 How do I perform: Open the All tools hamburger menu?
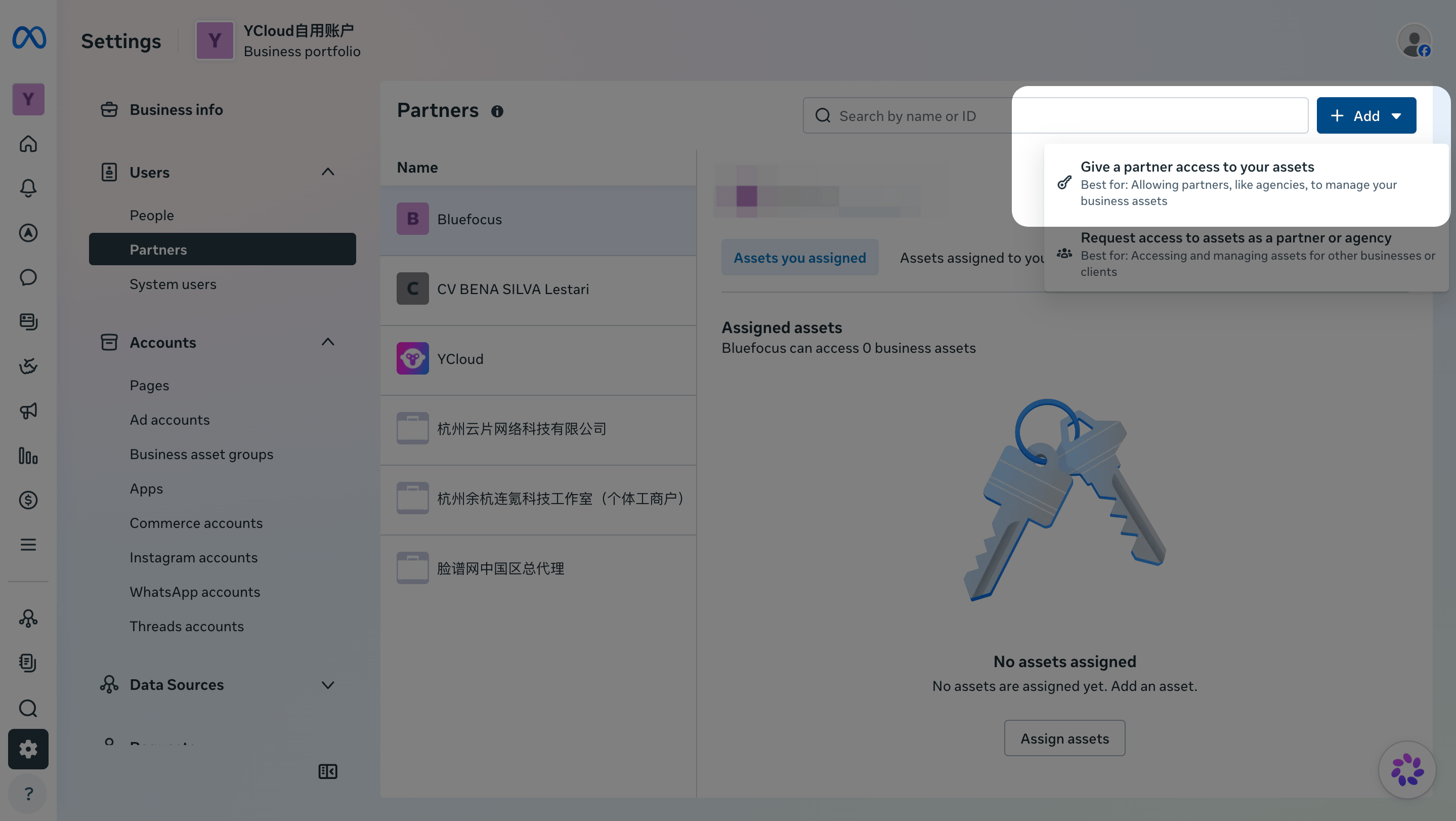coord(28,545)
